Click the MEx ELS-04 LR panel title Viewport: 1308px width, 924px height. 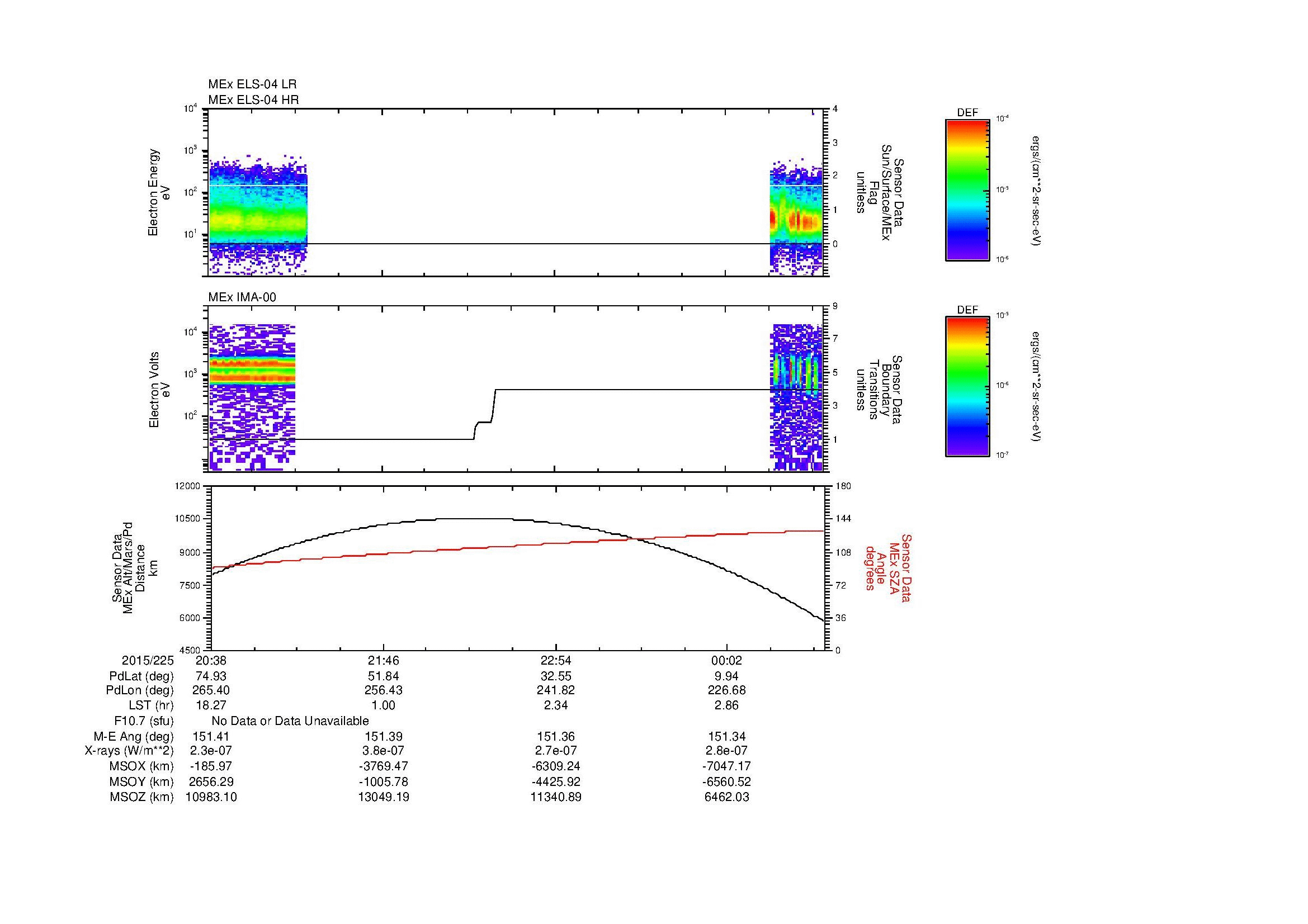click(252, 84)
